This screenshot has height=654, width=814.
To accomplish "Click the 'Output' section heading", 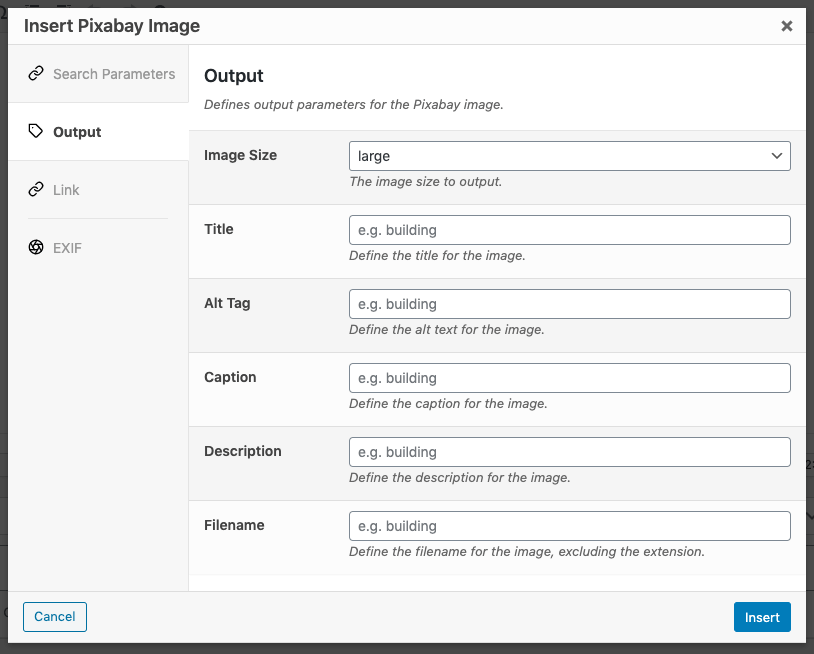I will point(234,76).
